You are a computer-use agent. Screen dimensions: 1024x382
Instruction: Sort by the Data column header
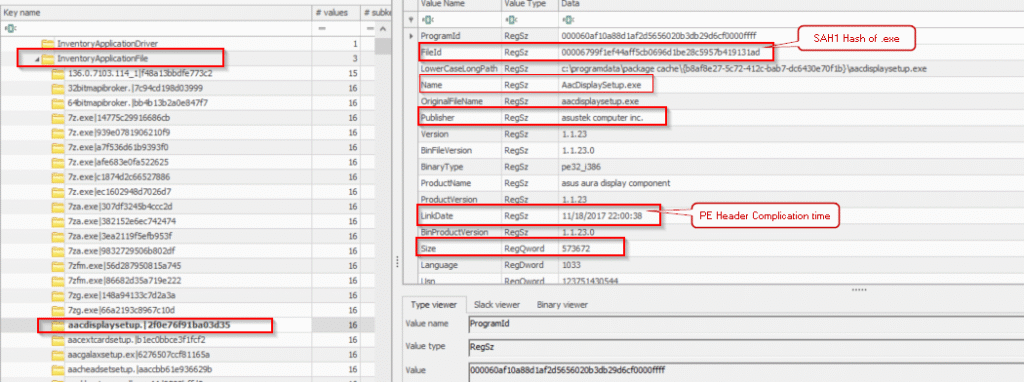(790, 4)
